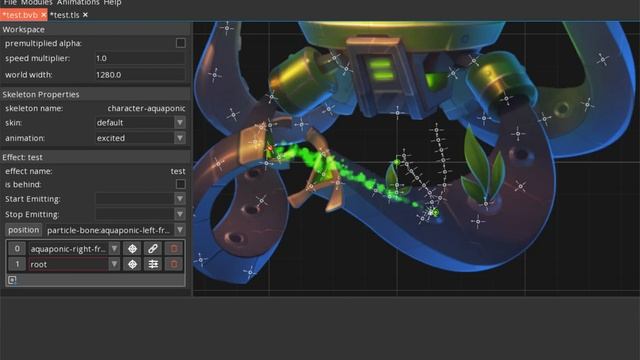Open the Animations menu
Image resolution: width=640 pixels, height=360 pixels.
[x=78, y=3]
